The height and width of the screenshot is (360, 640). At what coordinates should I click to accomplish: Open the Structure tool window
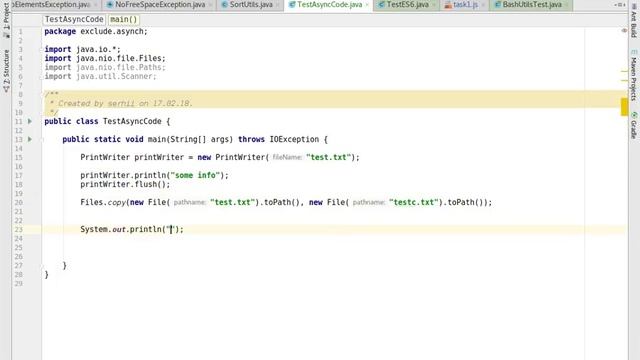[x=6, y=71]
